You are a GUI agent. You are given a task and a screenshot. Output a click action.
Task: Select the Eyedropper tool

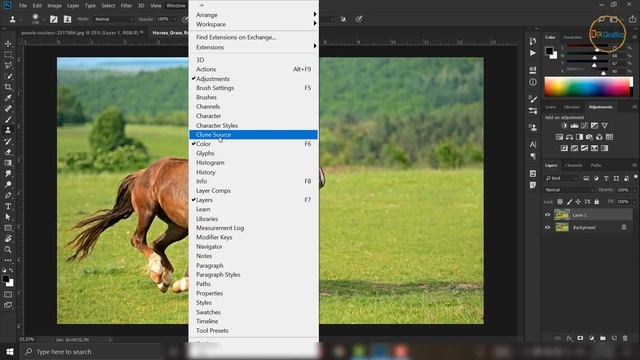point(8,98)
